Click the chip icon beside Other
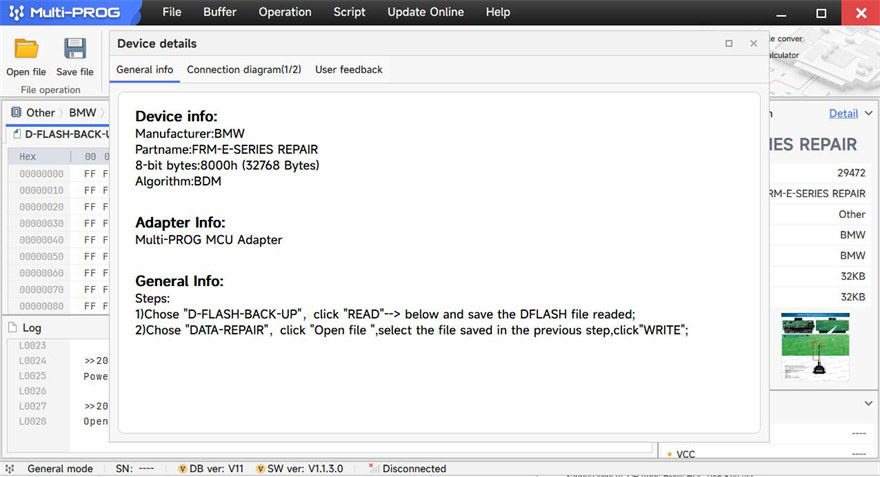This screenshot has height=477, width=880. pyautogui.click(x=16, y=112)
